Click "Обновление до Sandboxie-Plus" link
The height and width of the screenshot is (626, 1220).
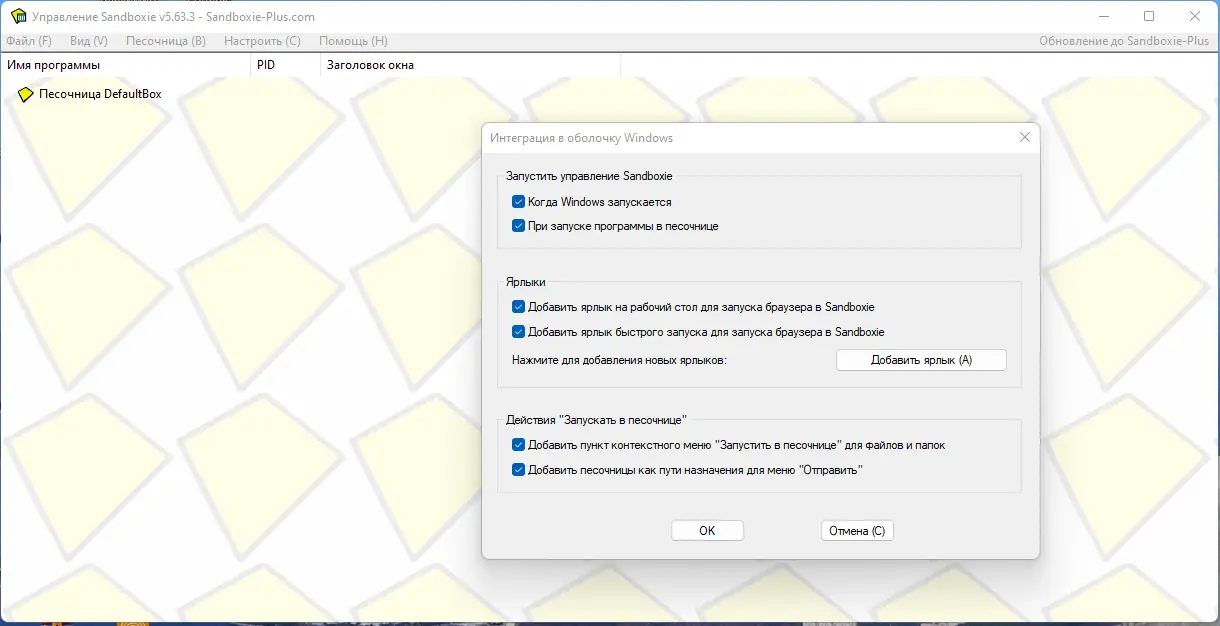coord(1124,41)
